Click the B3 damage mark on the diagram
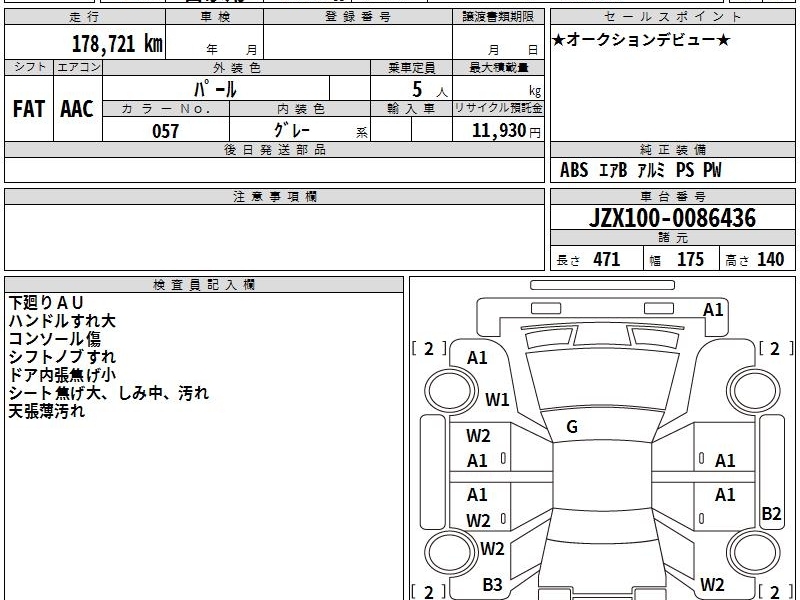Image resolution: width=800 pixels, height=600 pixels. pos(492,585)
